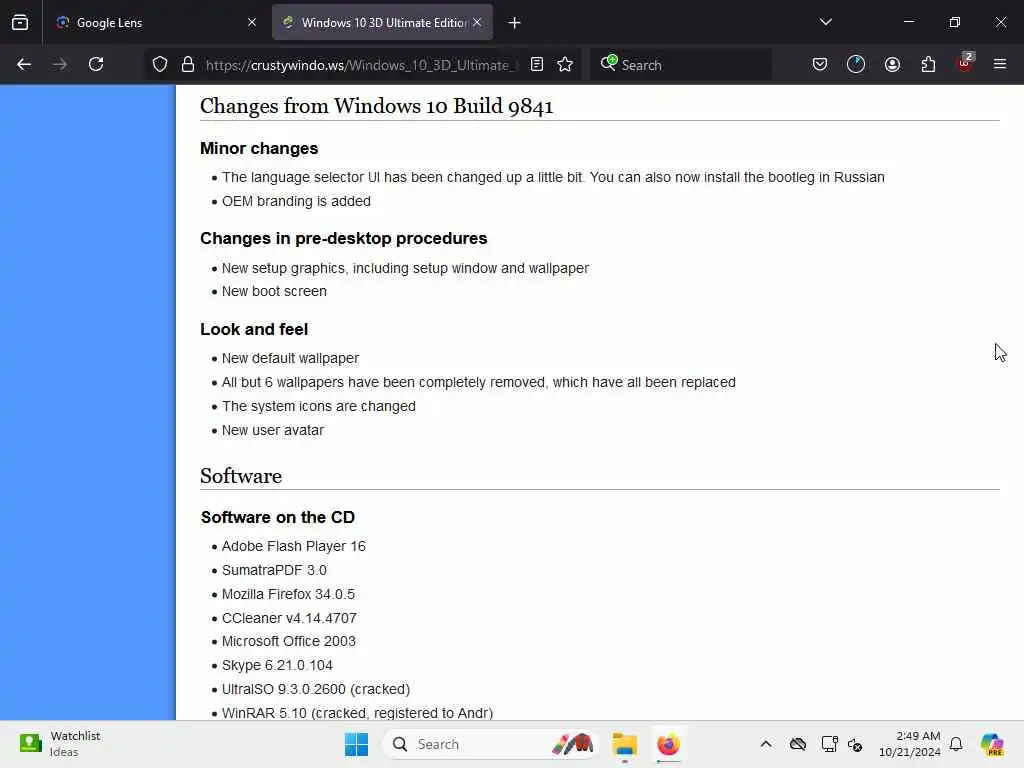Open the notifications bell icon
Image resolution: width=1024 pixels, height=768 pixels.
coord(956,744)
